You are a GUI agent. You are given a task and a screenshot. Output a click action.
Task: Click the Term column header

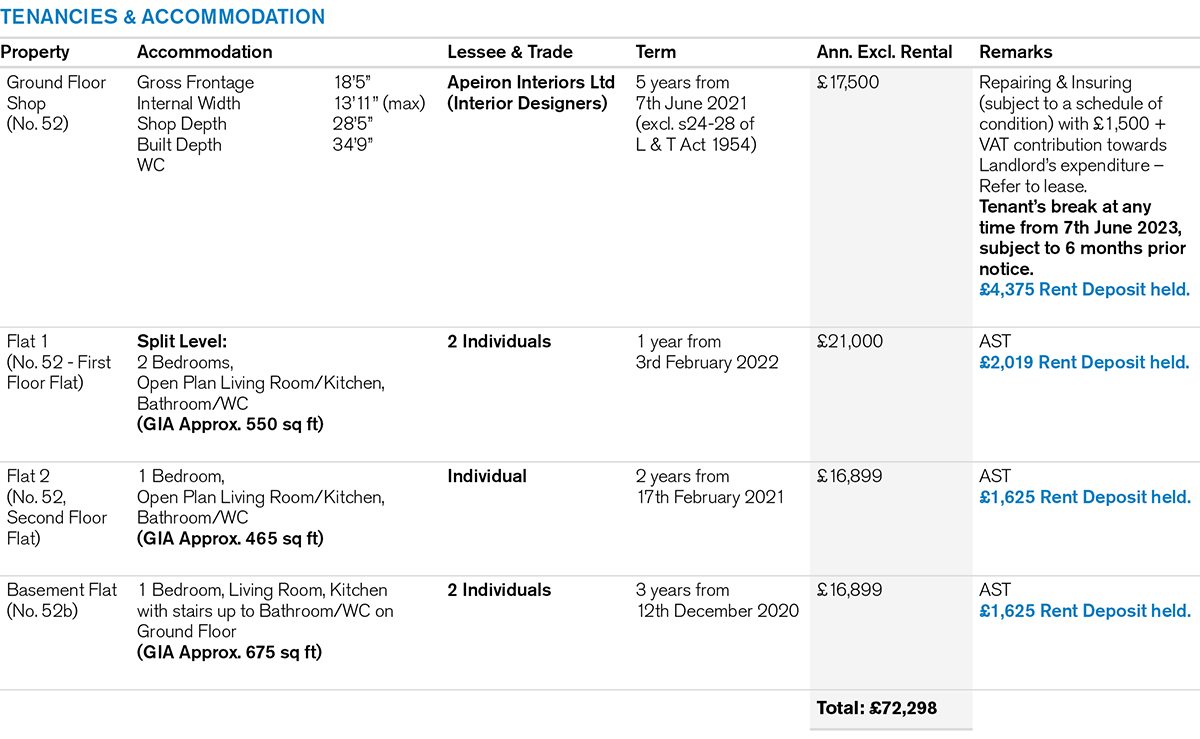[656, 52]
